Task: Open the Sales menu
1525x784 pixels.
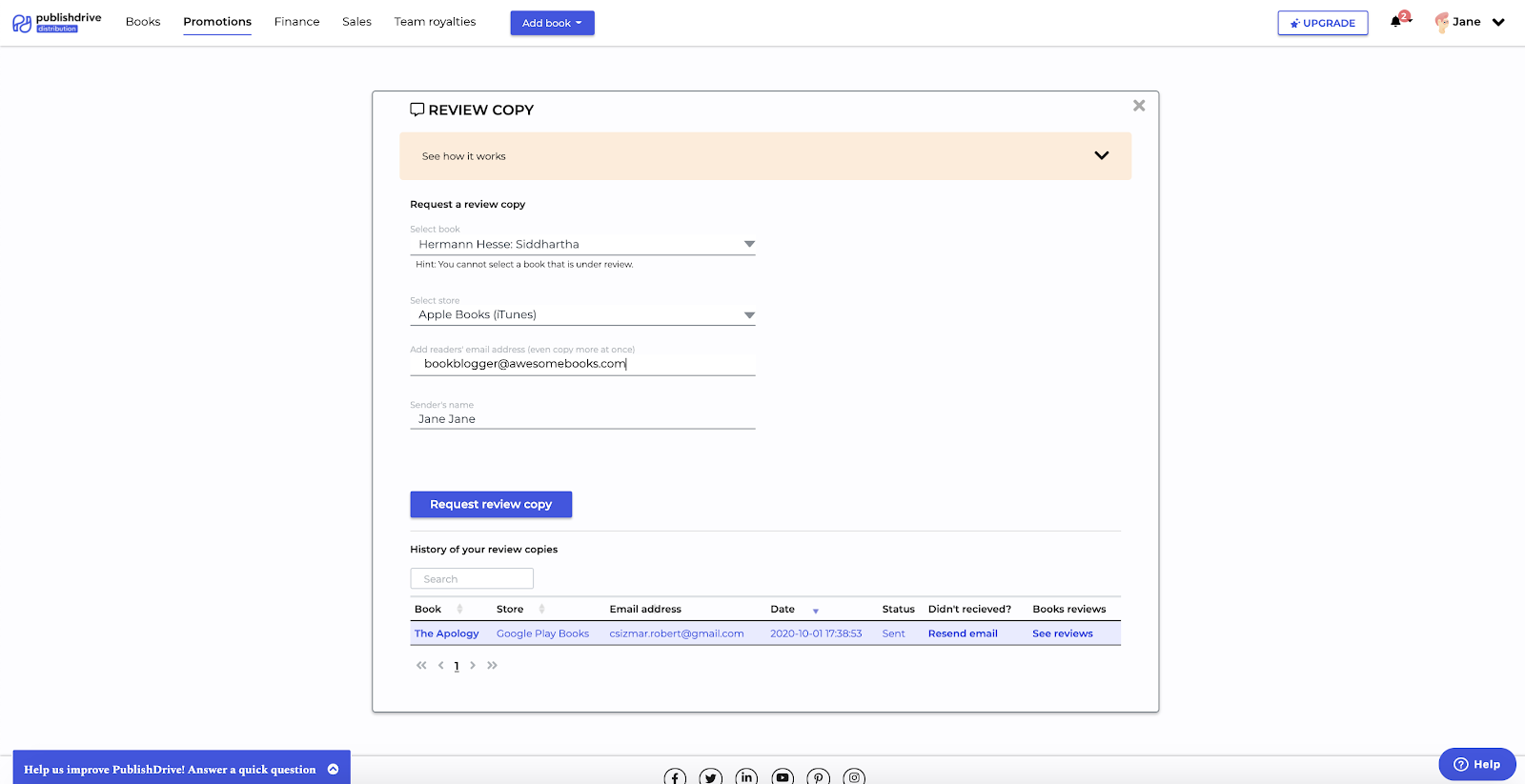Action: (x=356, y=21)
